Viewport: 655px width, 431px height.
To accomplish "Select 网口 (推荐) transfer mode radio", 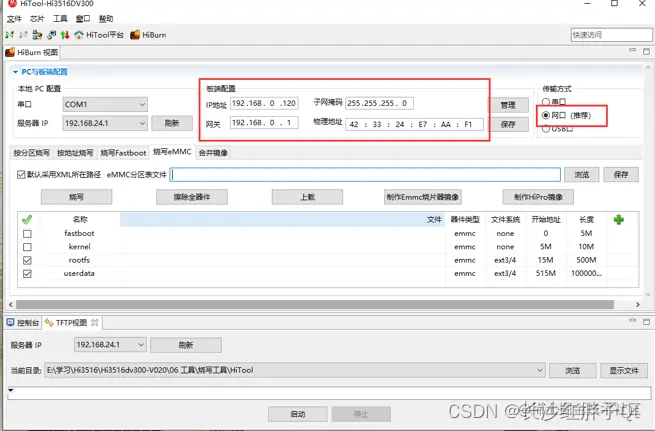I will [546, 115].
